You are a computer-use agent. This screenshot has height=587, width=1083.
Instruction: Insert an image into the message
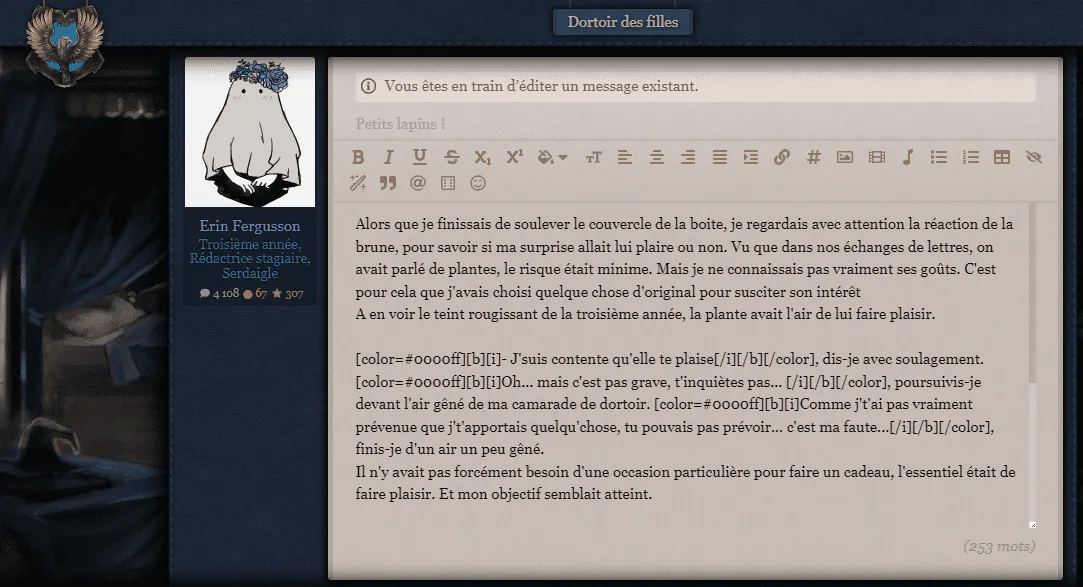(x=845, y=157)
